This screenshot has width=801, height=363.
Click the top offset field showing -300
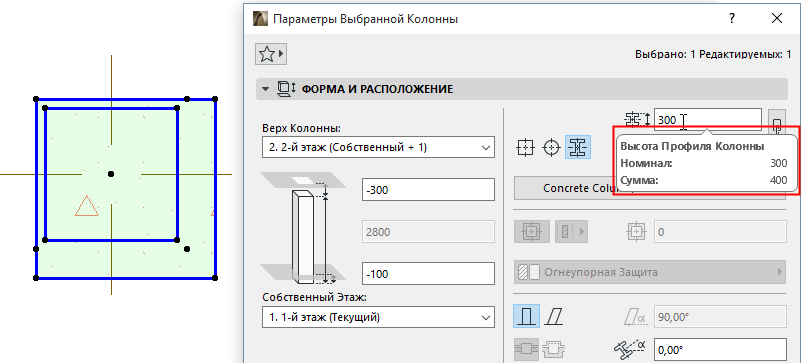428,189
